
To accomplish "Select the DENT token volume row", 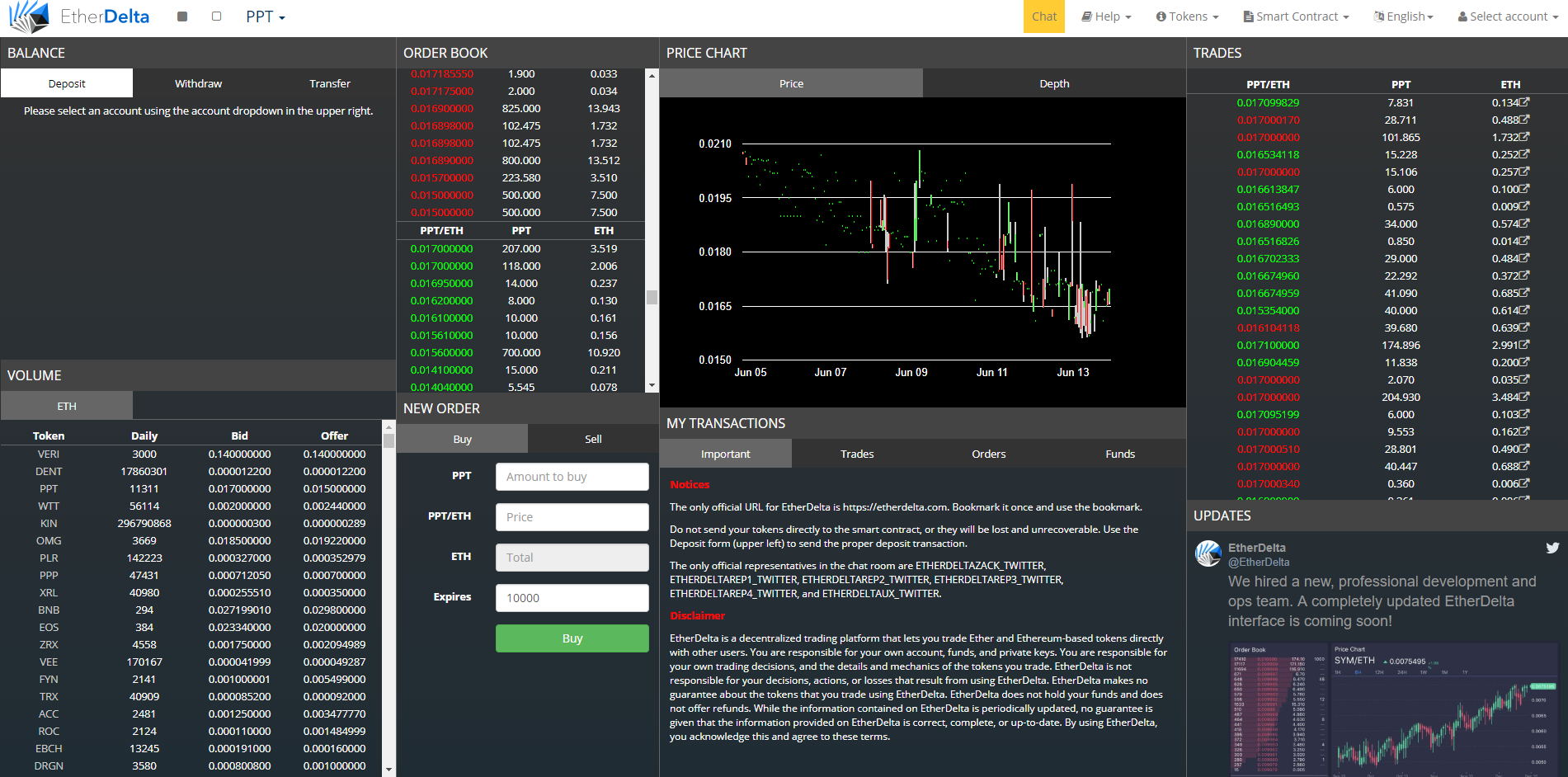I will click(191, 471).
